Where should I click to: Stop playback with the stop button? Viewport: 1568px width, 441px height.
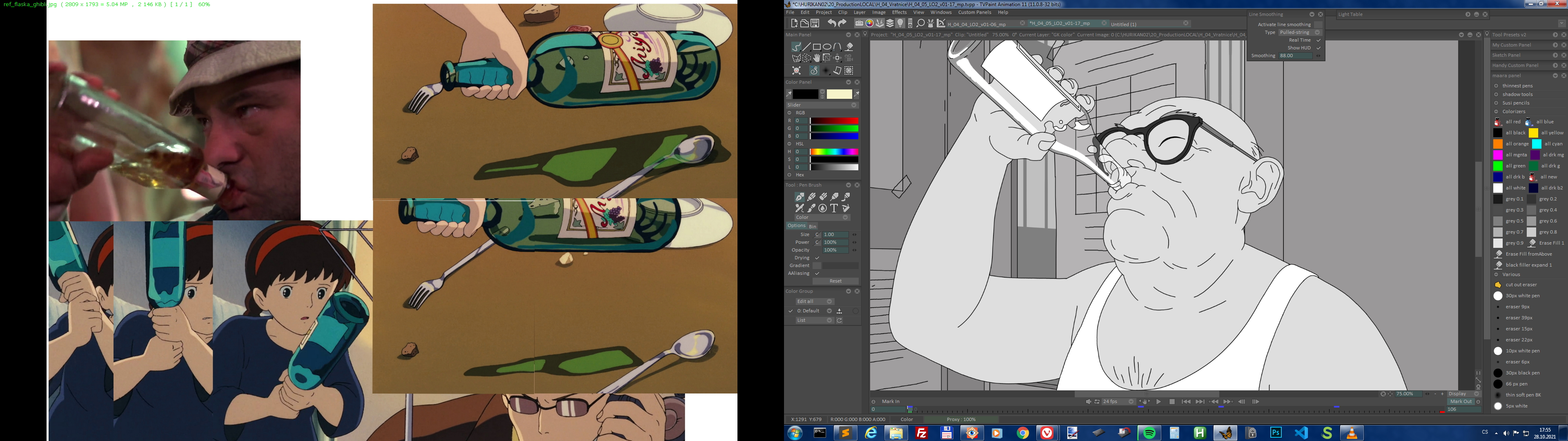(1172, 401)
